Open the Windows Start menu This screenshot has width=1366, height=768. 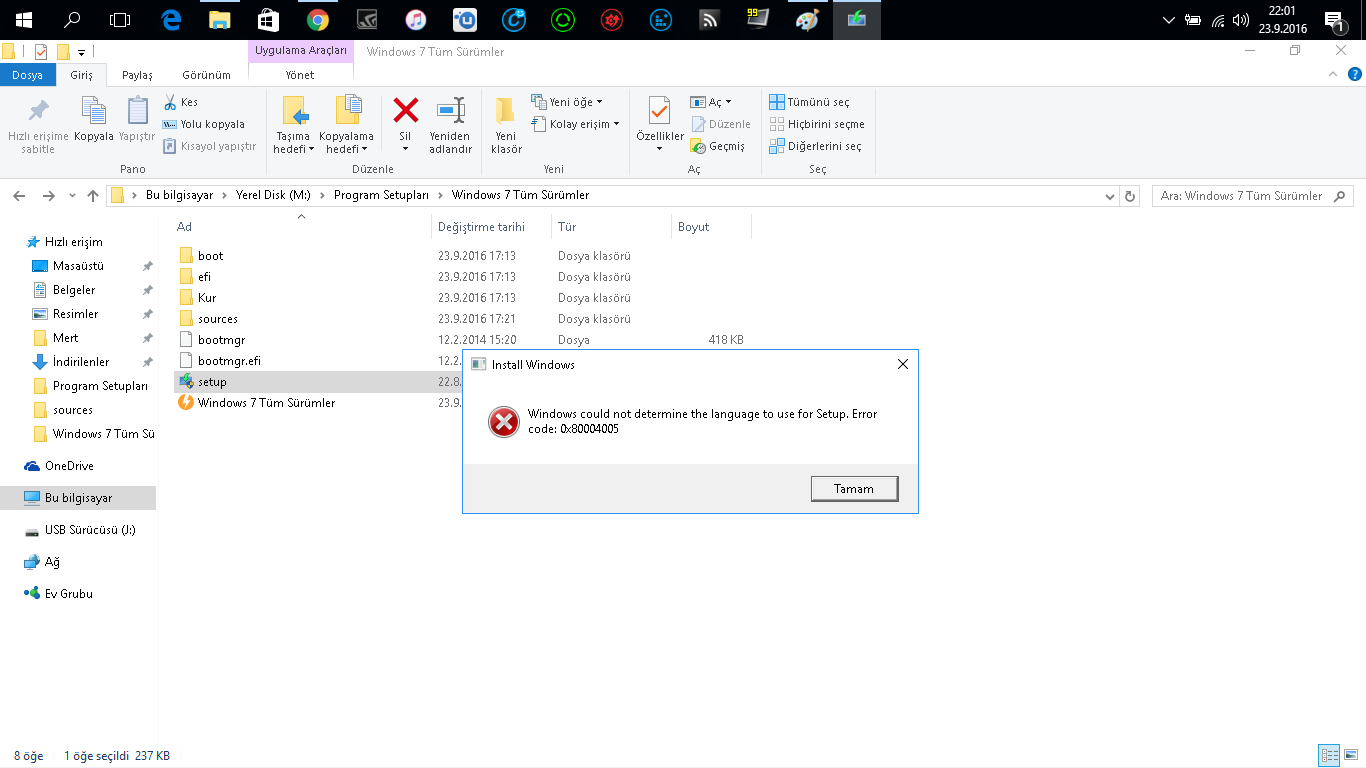pyautogui.click(x=23, y=20)
